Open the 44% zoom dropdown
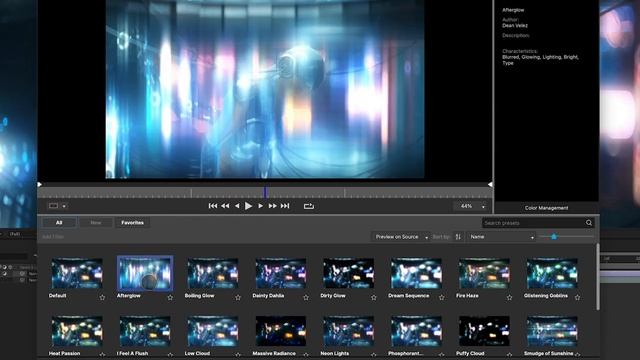640x360 pixels. click(471, 206)
